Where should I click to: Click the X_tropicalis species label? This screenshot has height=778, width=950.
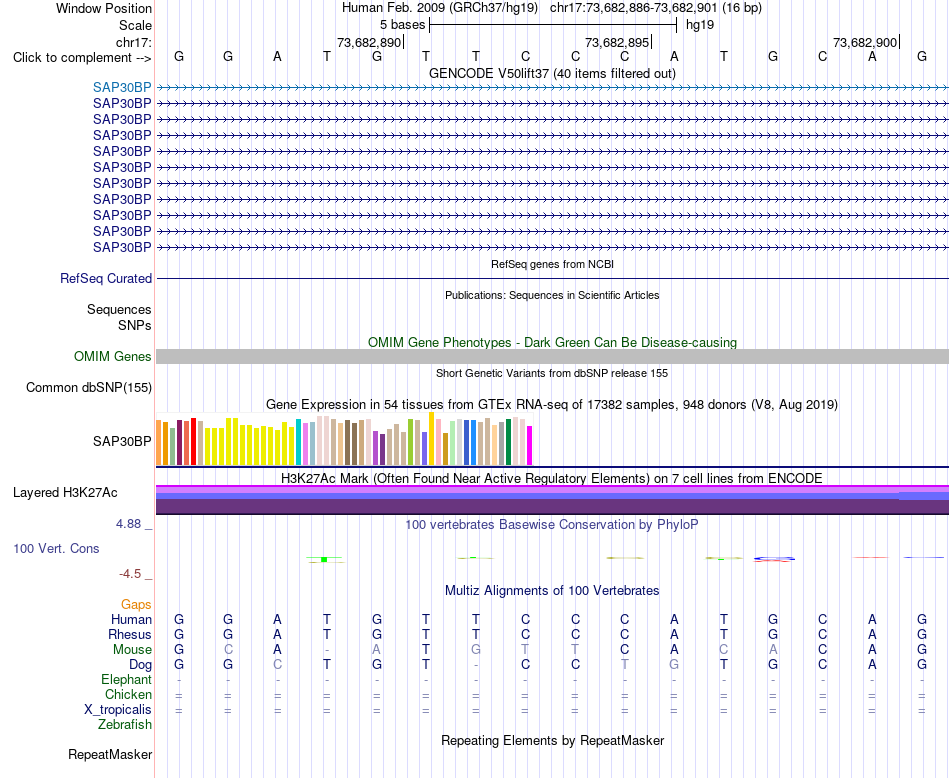[x=118, y=710]
